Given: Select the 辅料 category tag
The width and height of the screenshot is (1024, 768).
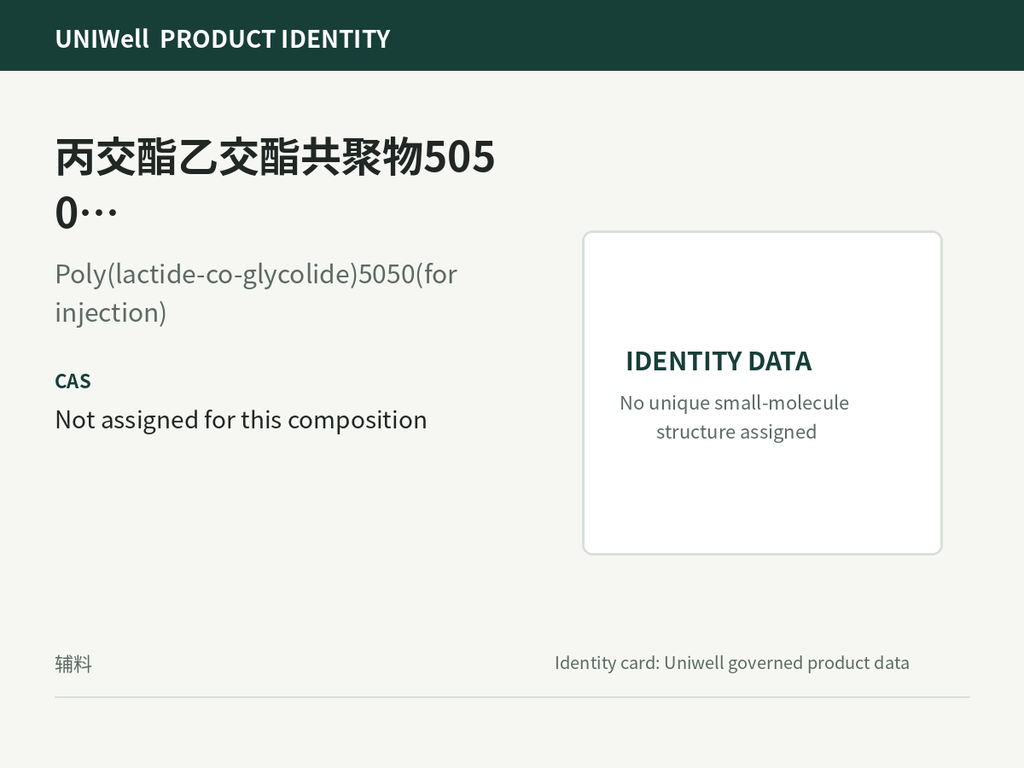Looking at the screenshot, I should click(73, 664).
